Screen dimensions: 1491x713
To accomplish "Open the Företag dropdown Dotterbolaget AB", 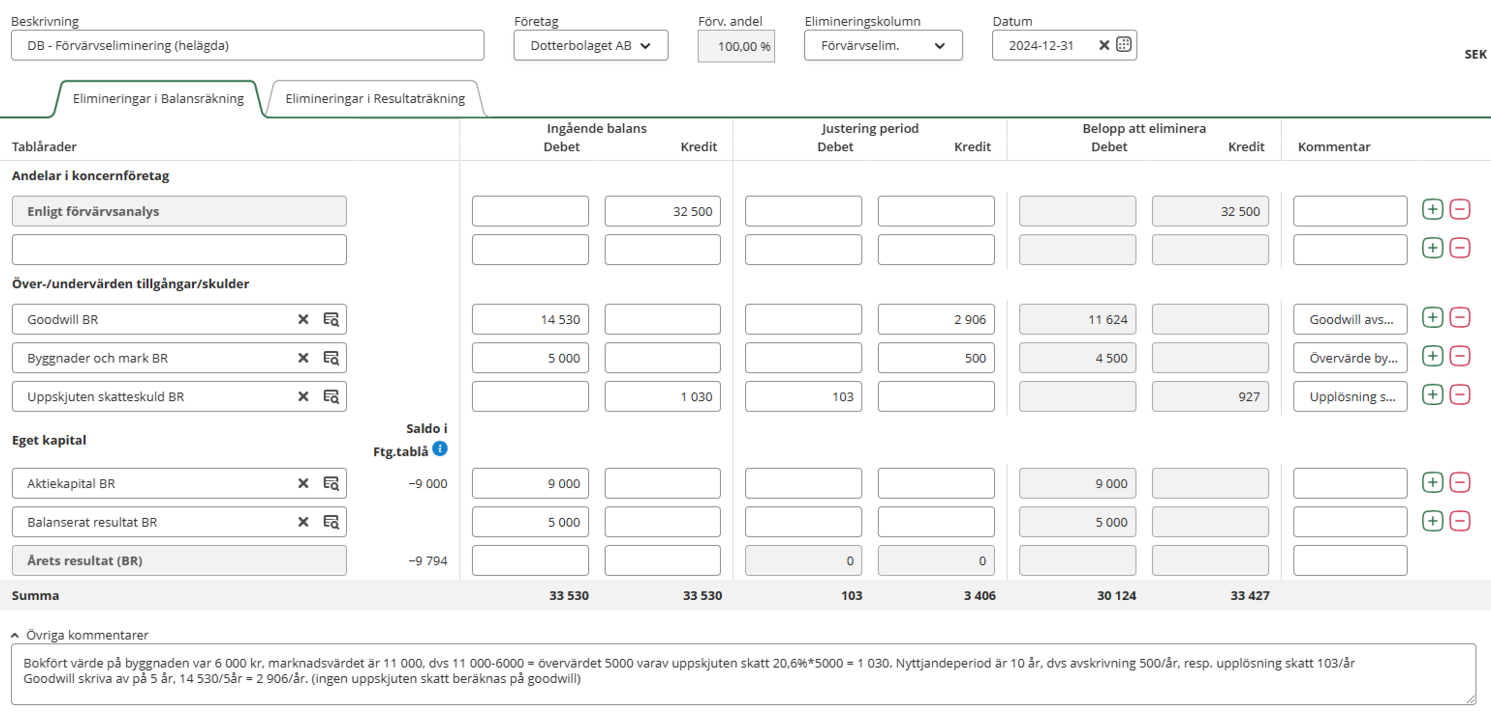I will click(590, 45).
